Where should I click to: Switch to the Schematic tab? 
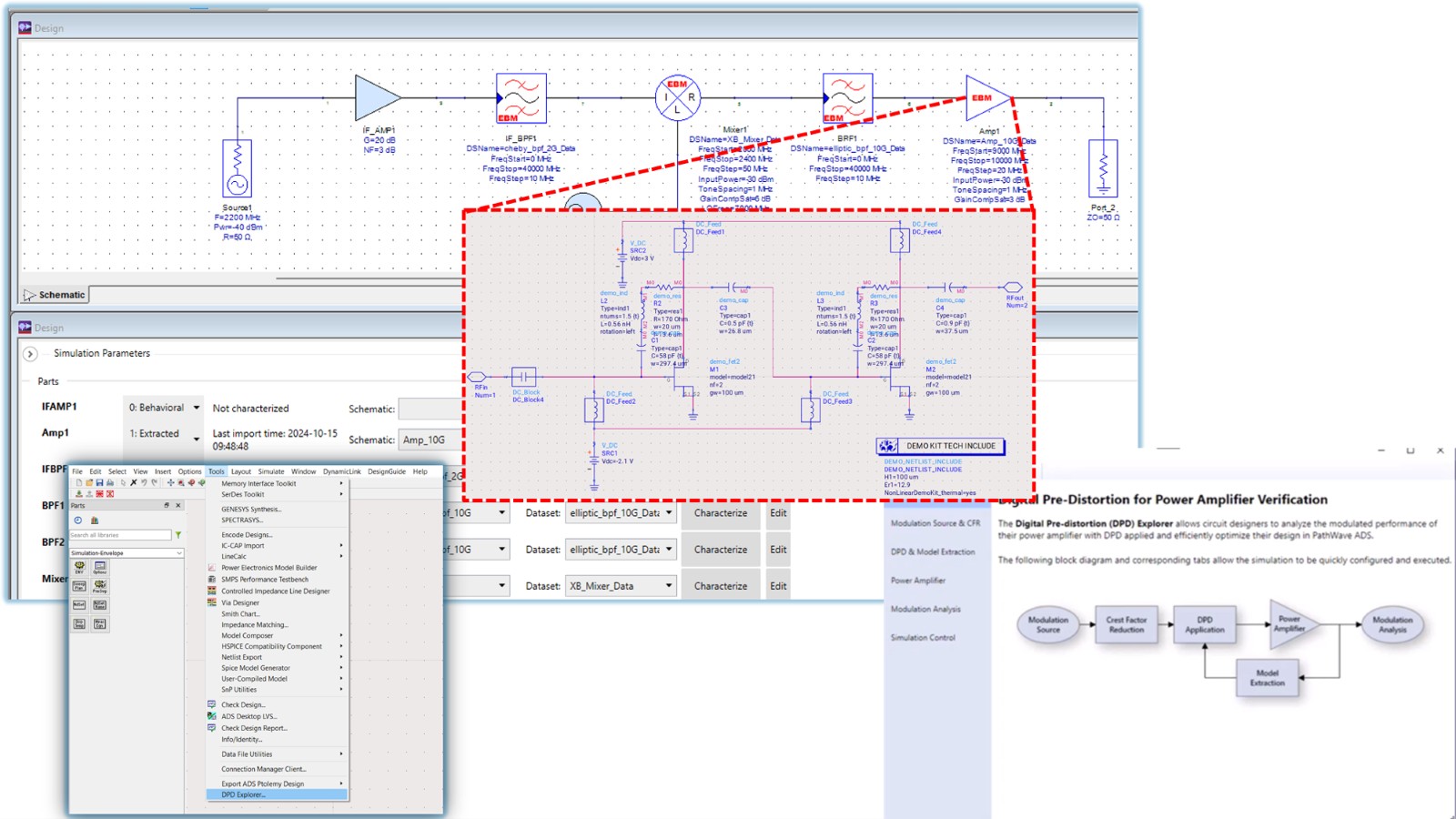(x=55, y=295)
